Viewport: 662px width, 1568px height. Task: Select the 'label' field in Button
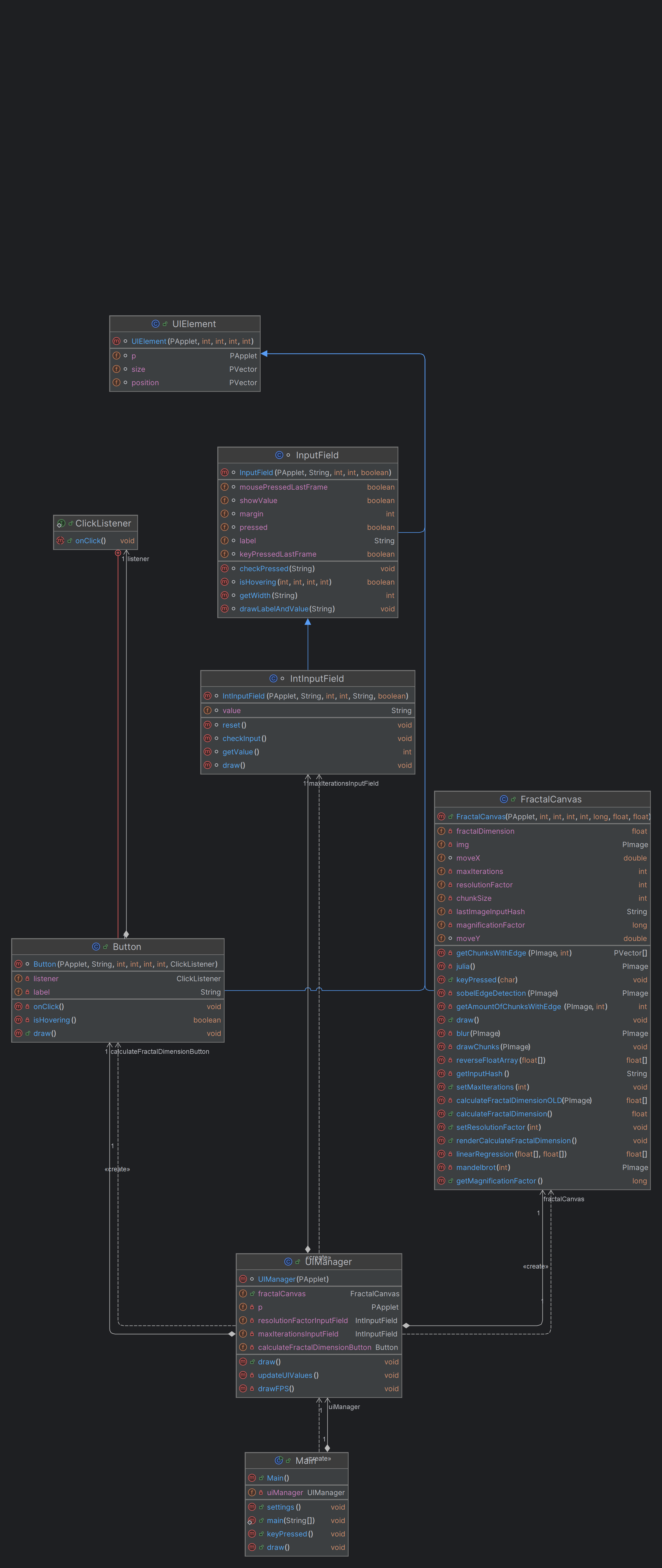coord(118,992)
